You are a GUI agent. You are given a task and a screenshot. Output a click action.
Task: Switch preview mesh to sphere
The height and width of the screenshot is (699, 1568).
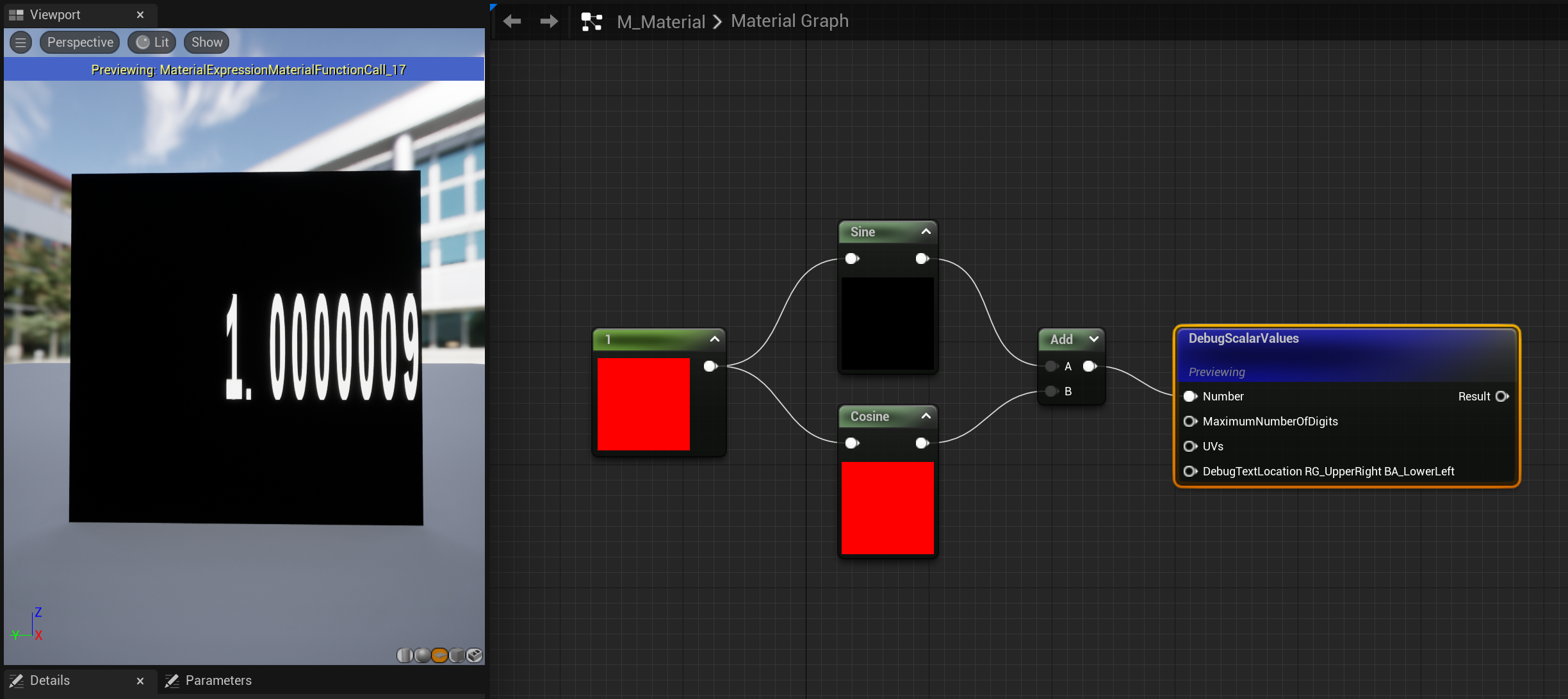pyautogui.click(x=422, y=655)
